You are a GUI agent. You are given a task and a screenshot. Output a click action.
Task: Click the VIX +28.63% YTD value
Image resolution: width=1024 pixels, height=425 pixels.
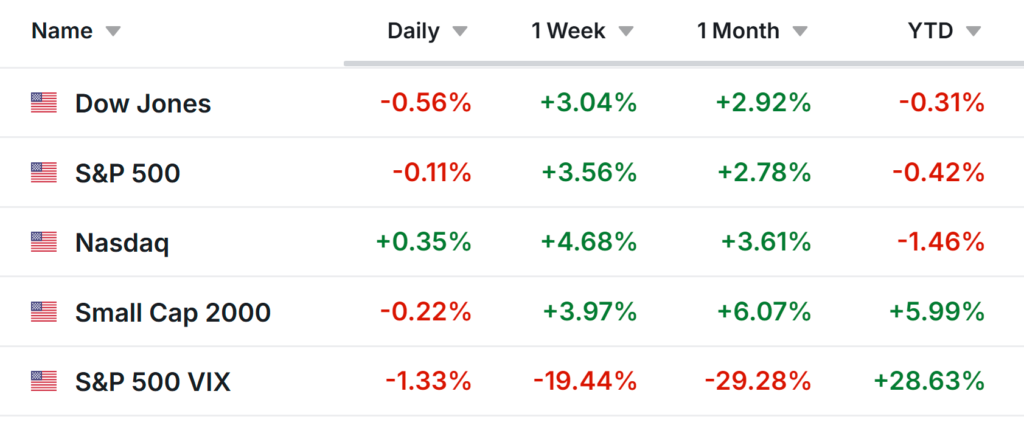click(928, 381)
